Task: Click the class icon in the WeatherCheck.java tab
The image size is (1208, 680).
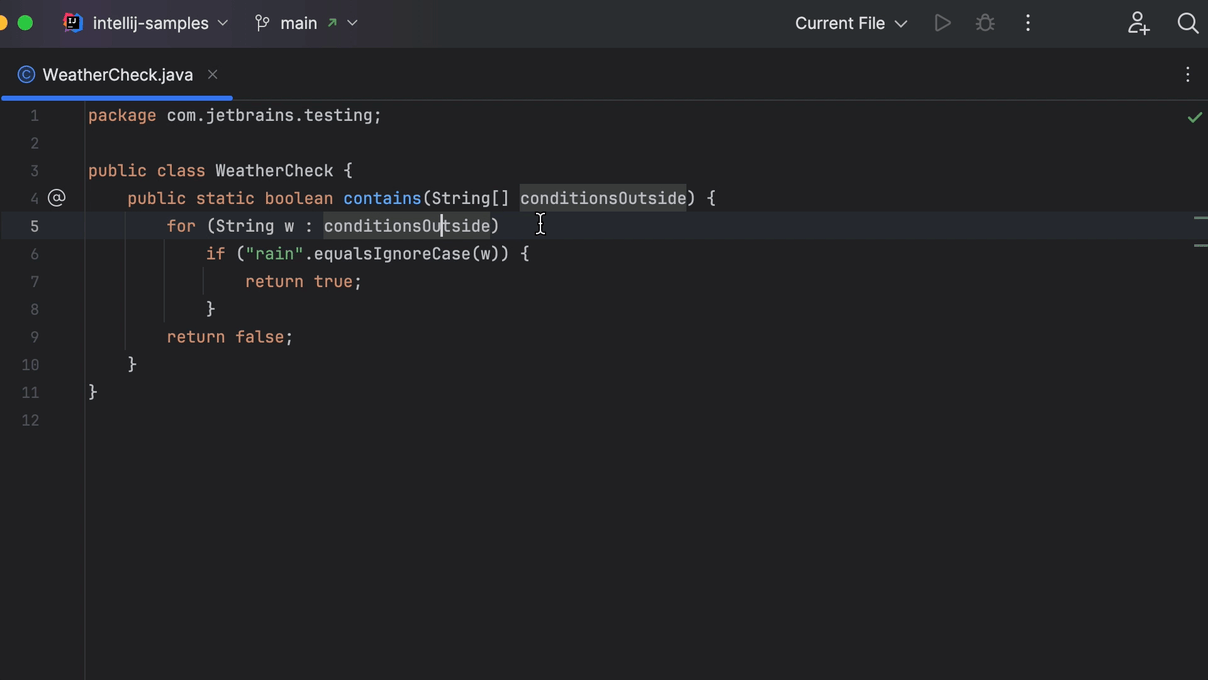Action: (26, 74)
